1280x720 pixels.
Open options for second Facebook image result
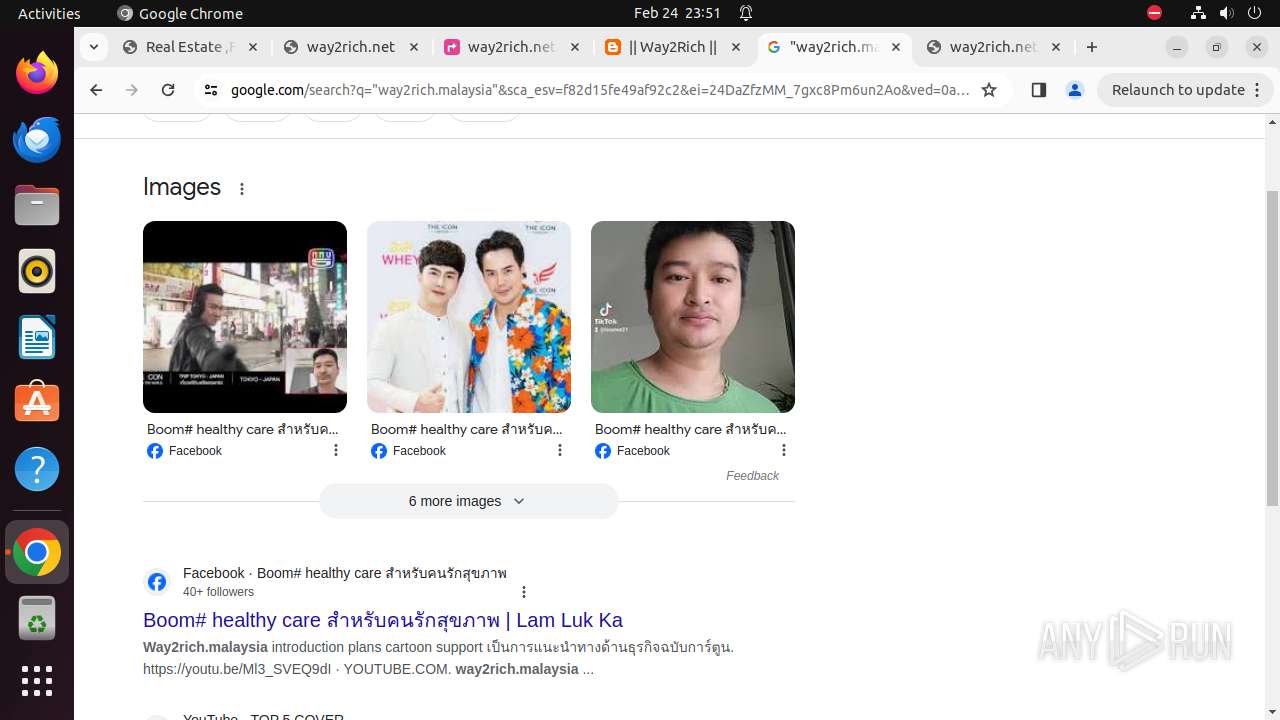[x=560, y=451]
